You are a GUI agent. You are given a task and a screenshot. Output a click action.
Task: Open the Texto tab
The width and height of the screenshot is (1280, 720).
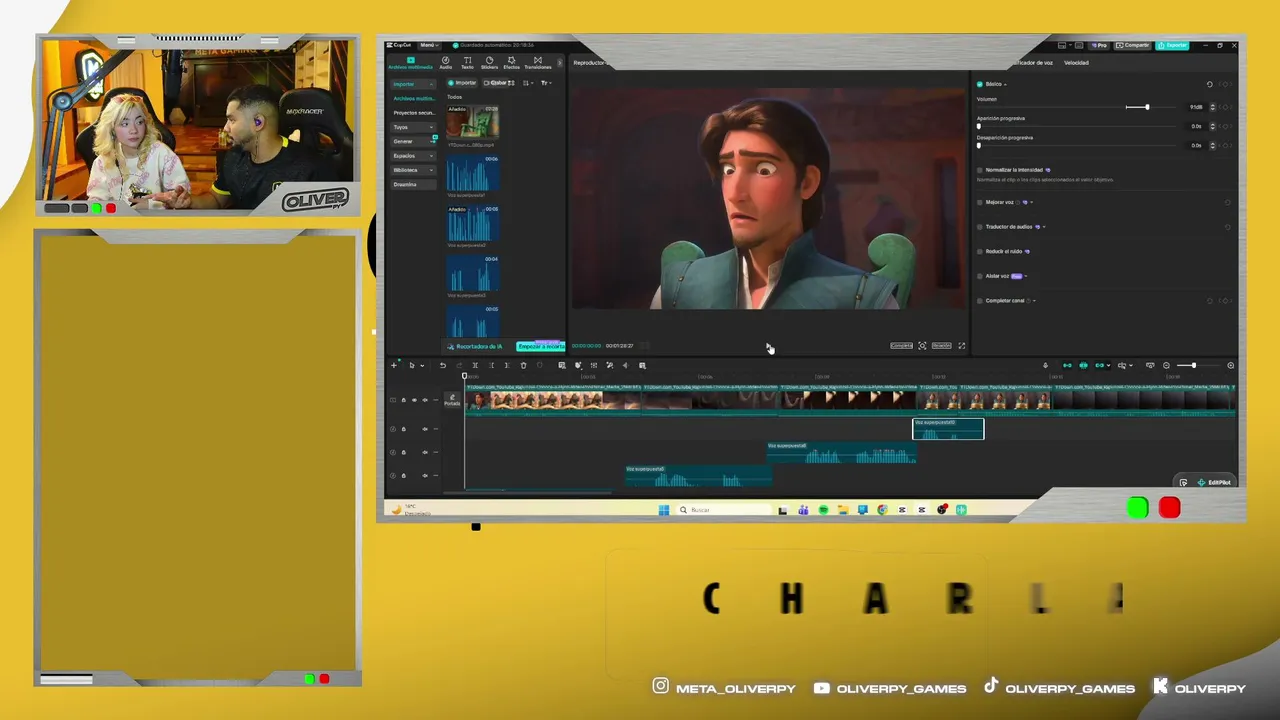[467, 63]
